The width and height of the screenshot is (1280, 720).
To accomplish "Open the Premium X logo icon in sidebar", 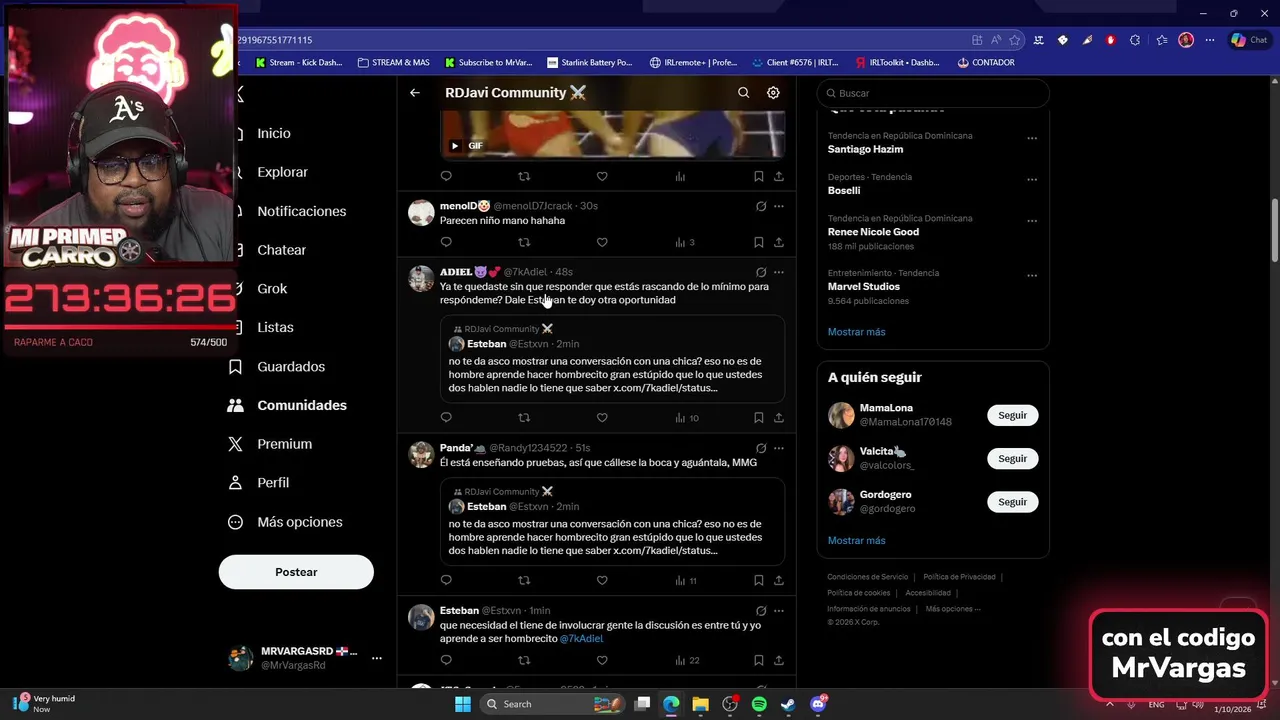I will click(x=236, y=444).
